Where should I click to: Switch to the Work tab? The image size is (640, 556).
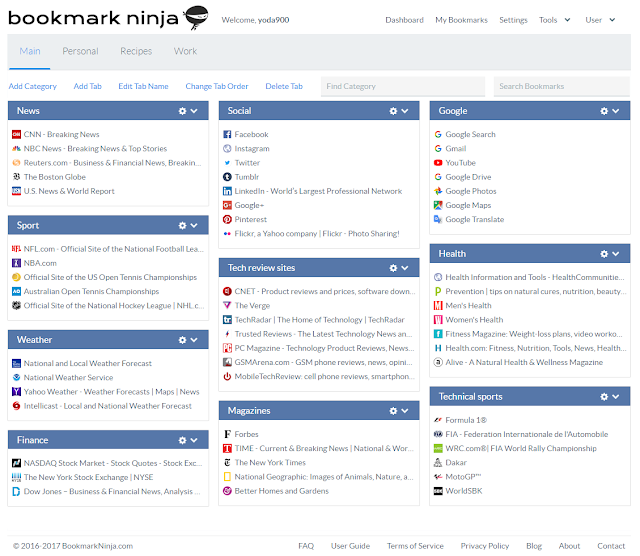tap(185, 51)
